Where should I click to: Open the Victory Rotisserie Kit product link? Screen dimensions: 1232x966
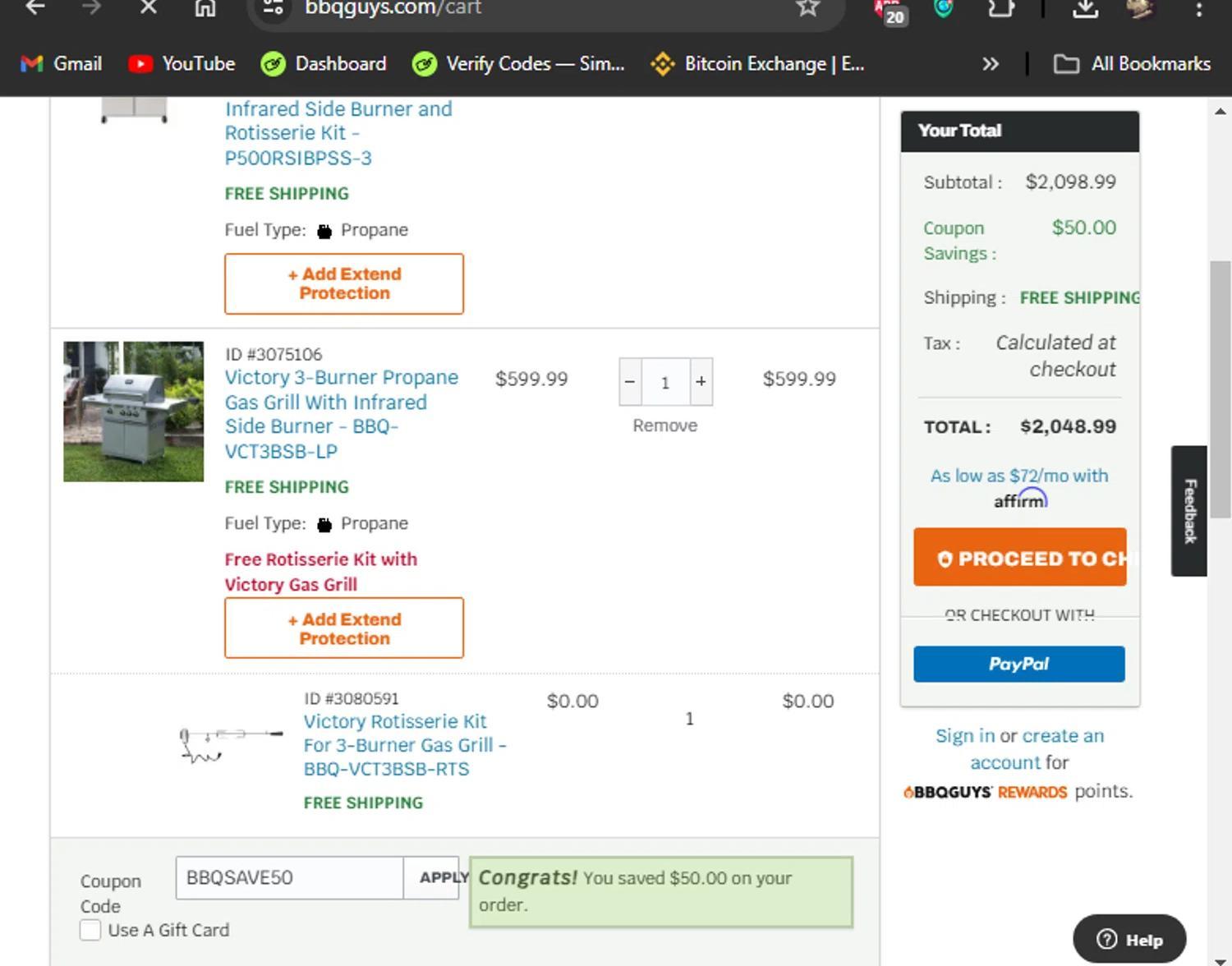[x=405, y=745]
